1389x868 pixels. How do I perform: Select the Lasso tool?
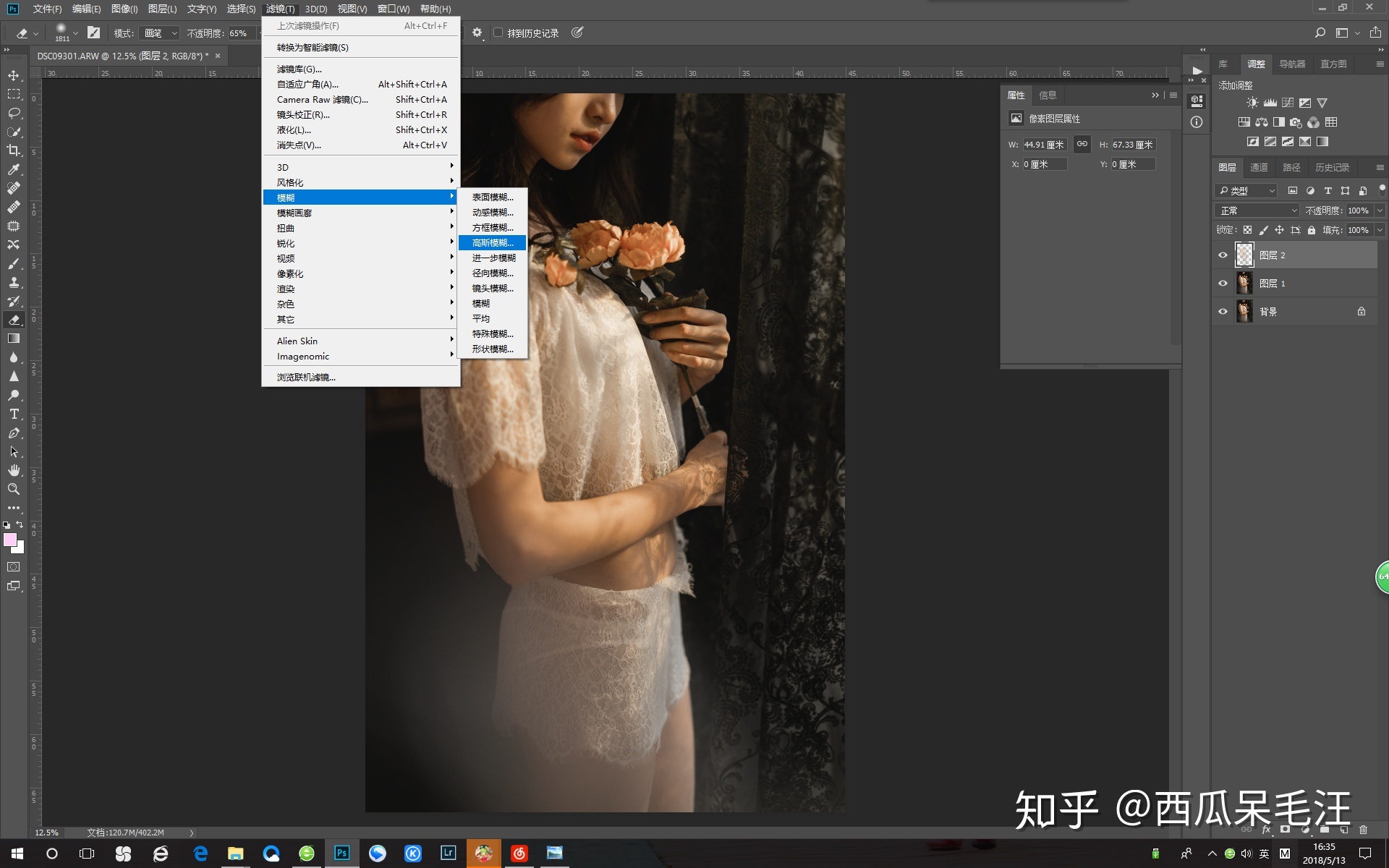pyautogui.click(x=14, y=113)
